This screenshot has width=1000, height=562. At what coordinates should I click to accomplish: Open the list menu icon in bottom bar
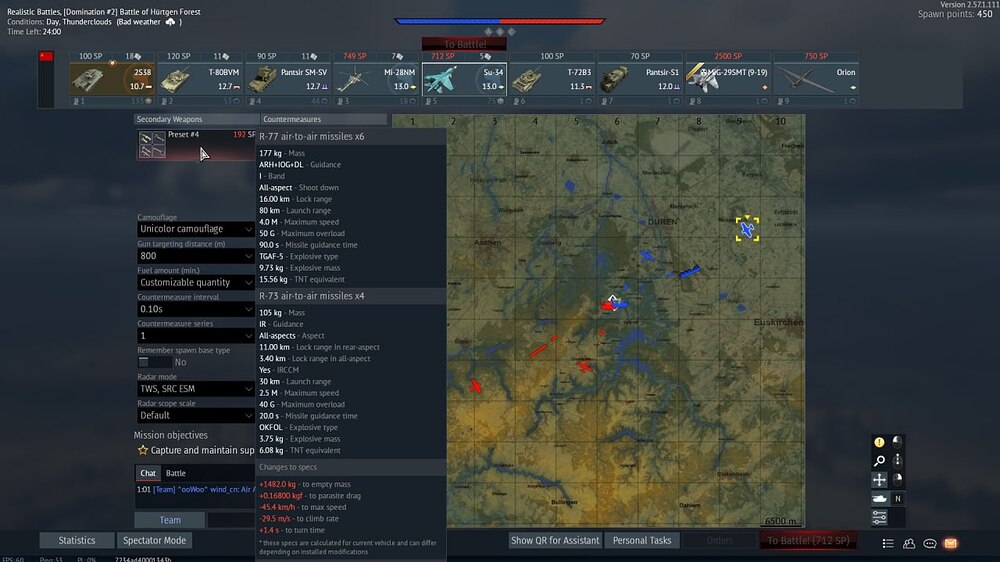point(888,544)
